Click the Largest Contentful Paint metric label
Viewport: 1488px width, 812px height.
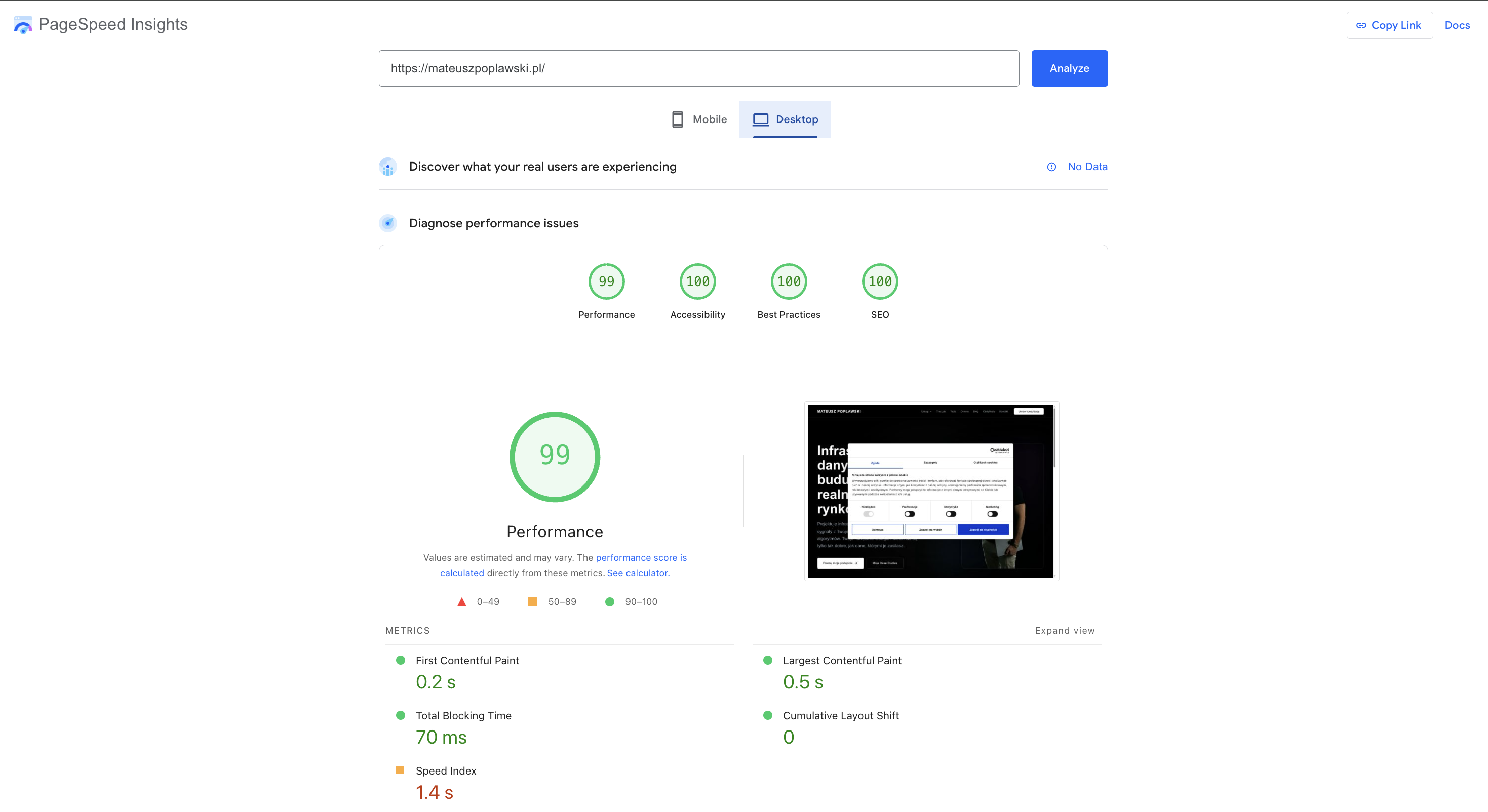click(x=842, y=660)
